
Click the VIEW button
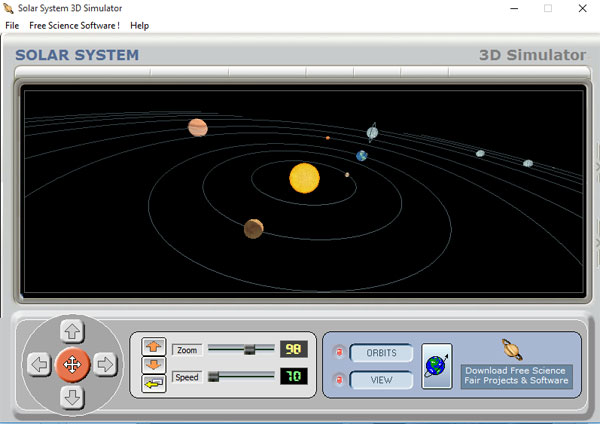pyautogui.click(x=381, y=380)
